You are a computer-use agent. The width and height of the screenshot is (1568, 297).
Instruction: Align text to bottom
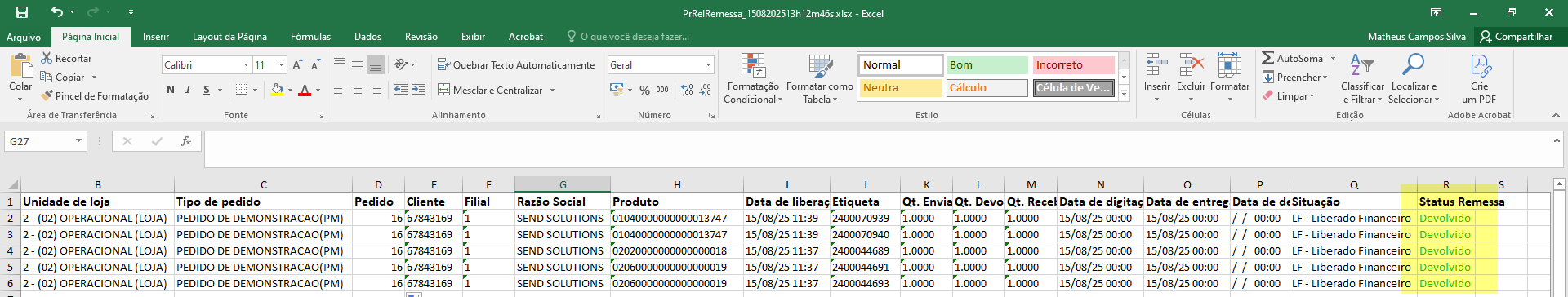coord(376,64)
